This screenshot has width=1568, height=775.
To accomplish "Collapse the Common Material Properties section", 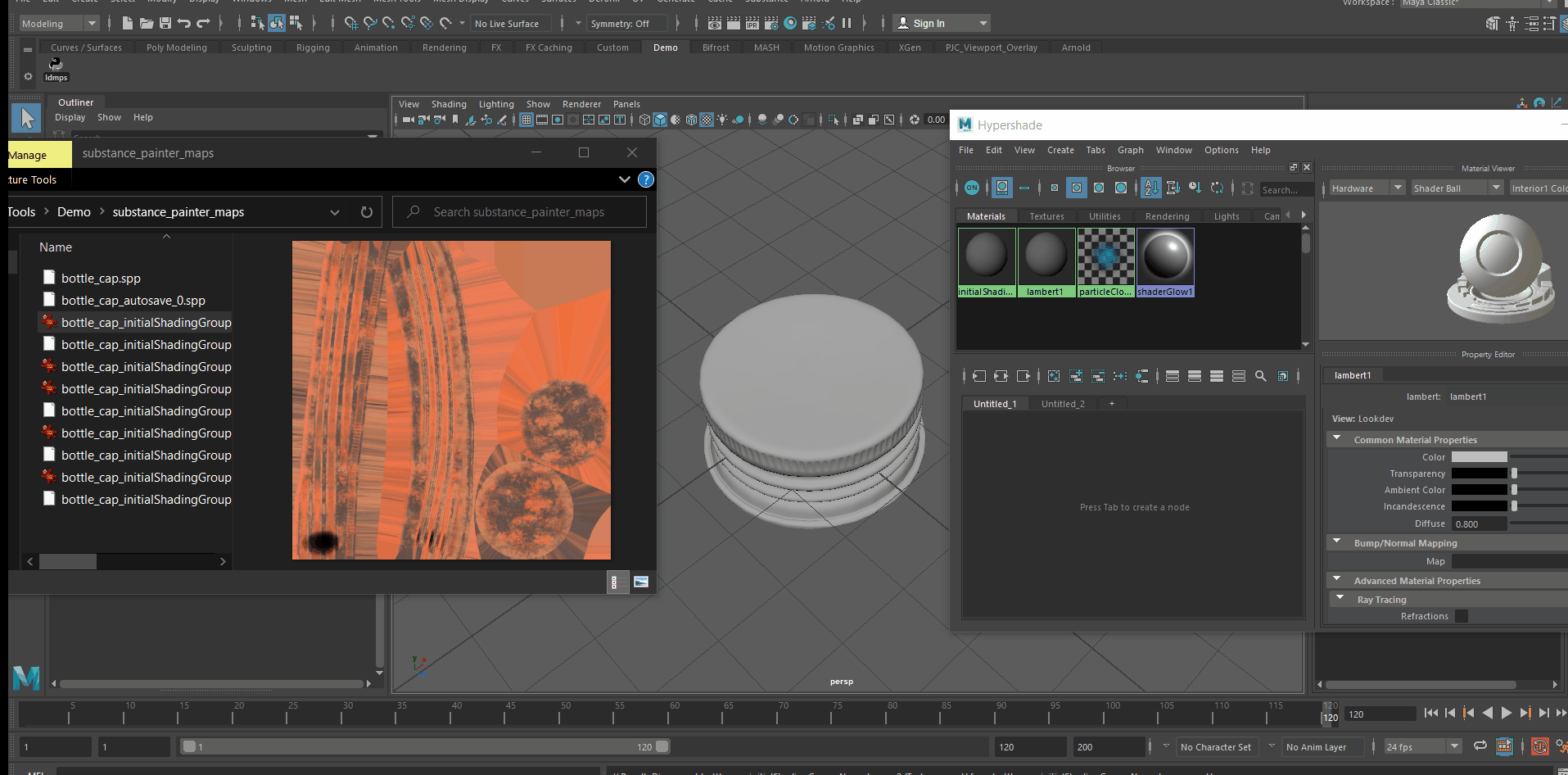I will [1337, 440].
